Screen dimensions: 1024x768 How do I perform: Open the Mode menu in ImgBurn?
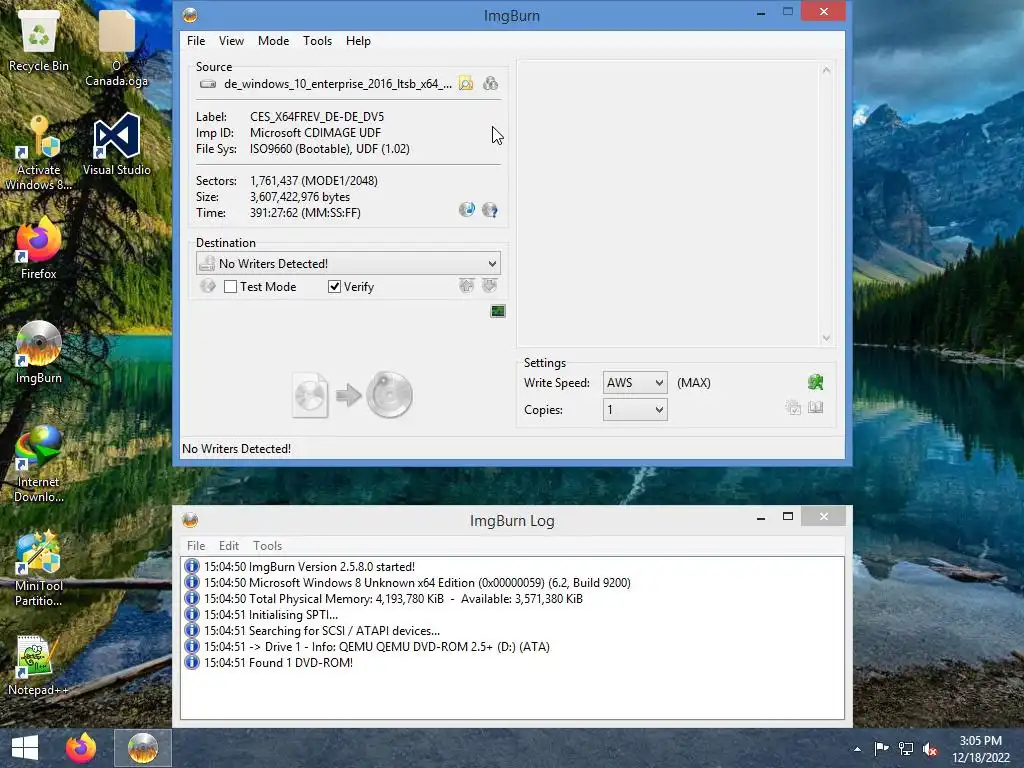click(273, 40)
